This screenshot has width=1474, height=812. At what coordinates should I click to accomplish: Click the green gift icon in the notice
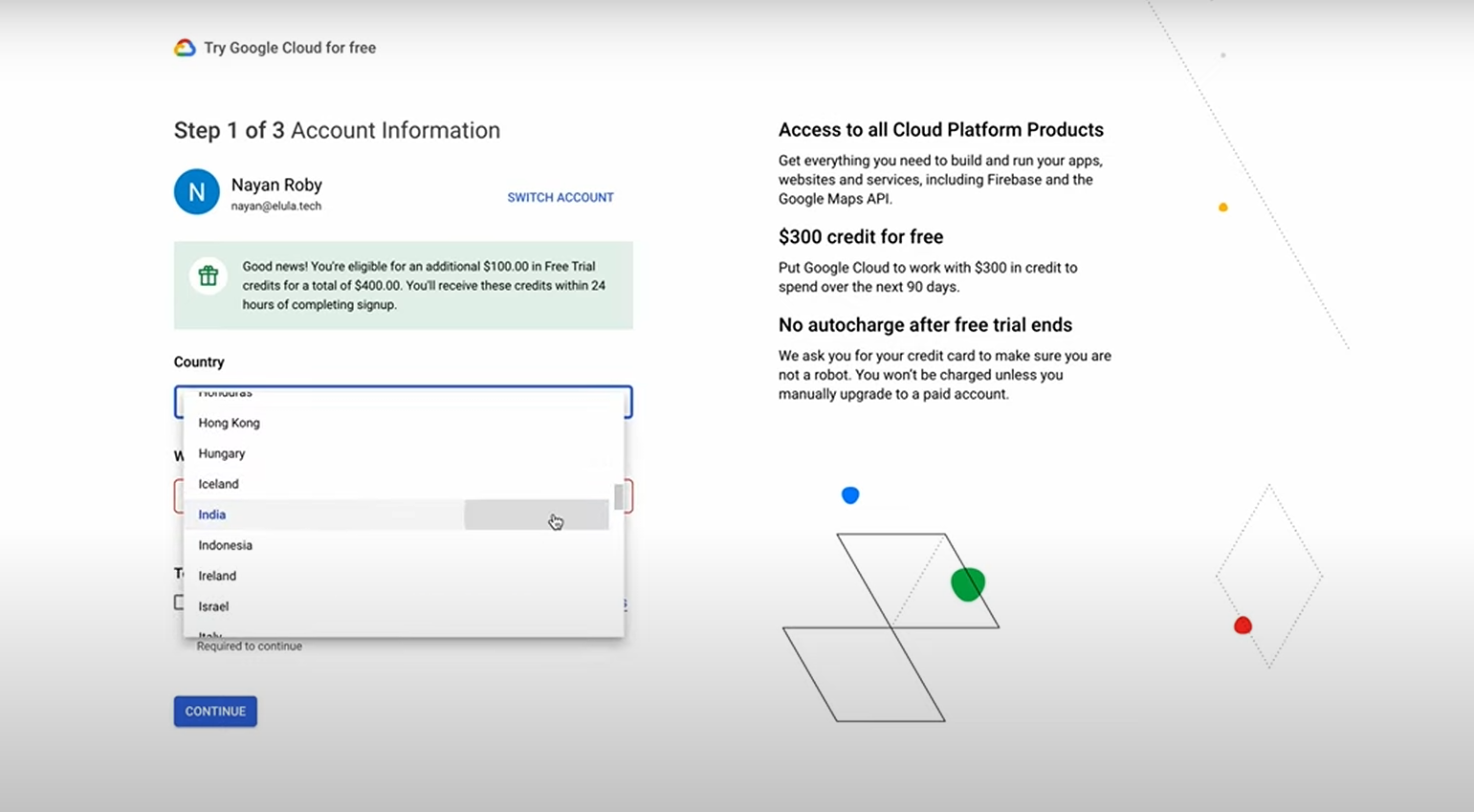(208, 276)
